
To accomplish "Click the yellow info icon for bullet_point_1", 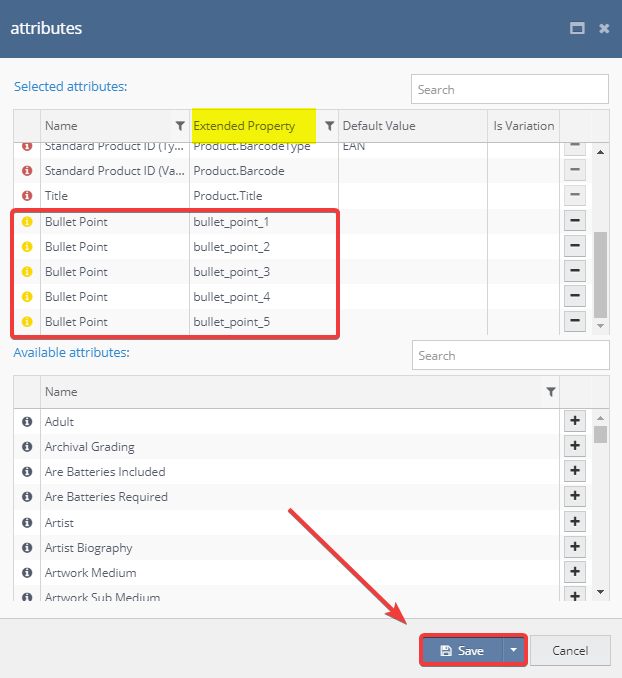I will (x=27, y=222).
